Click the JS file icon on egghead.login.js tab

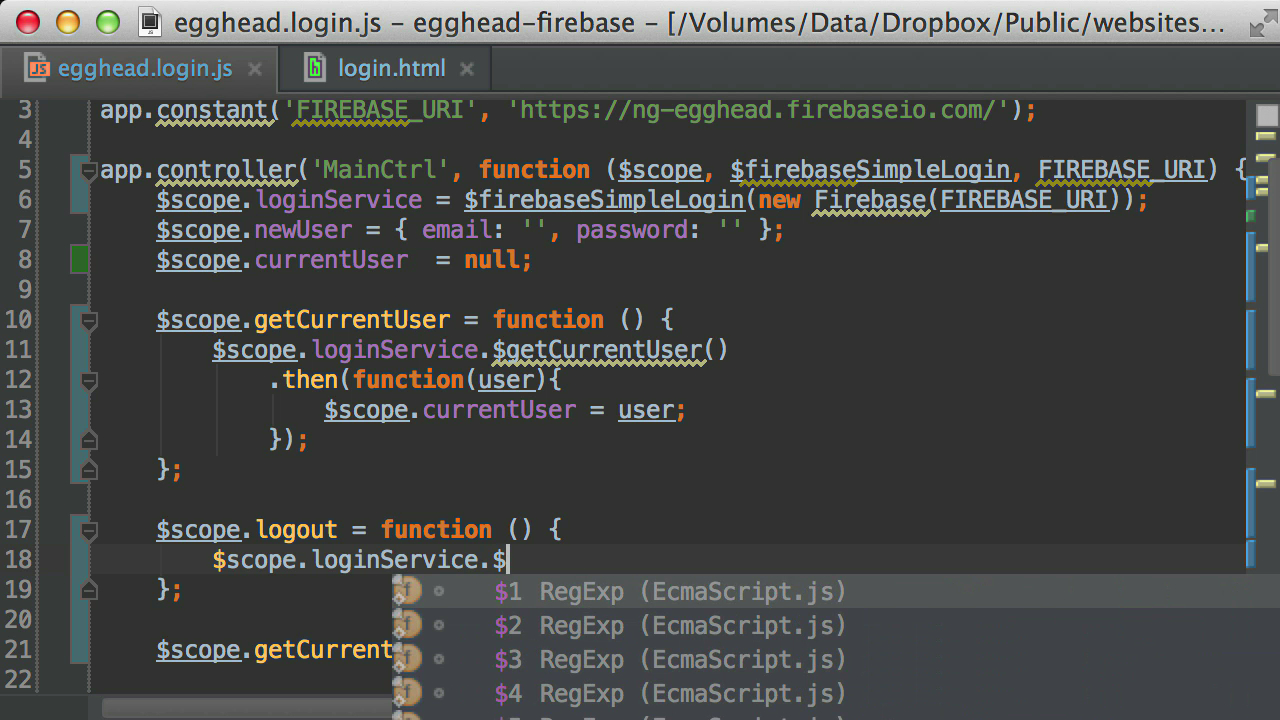pos(38,69)
